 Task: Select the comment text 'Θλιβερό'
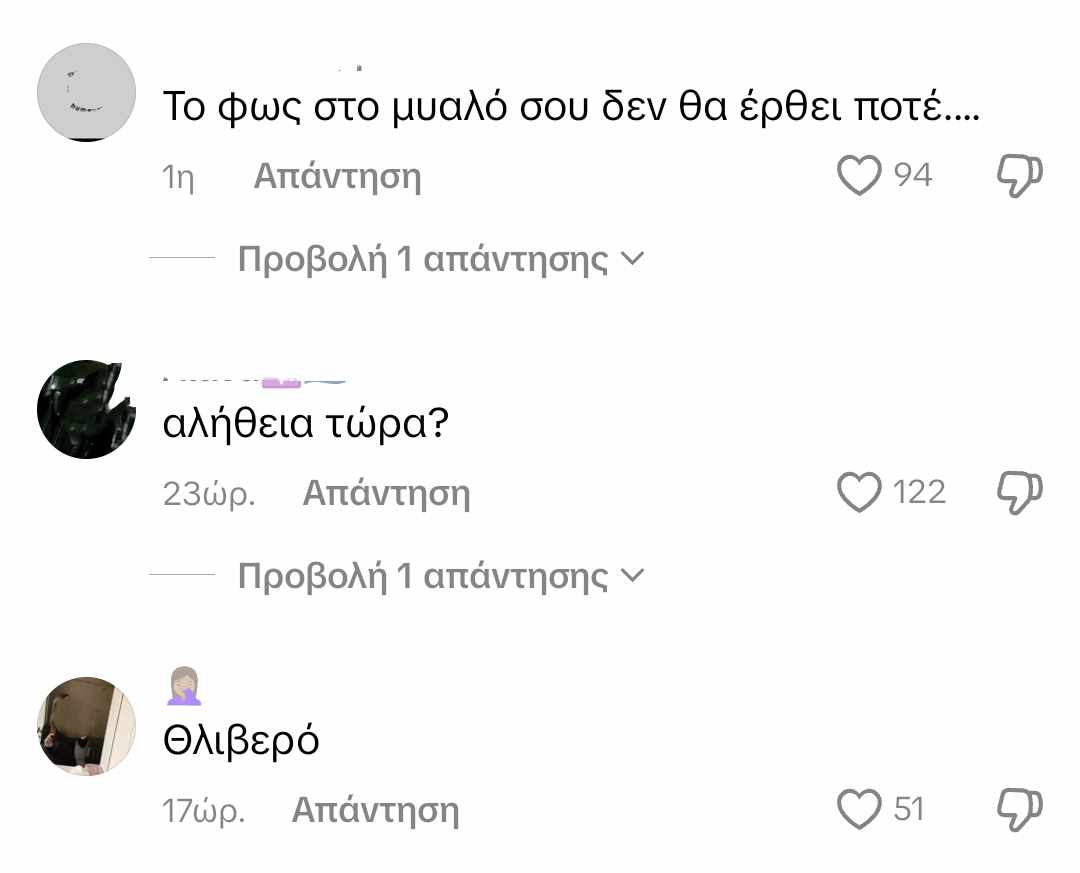(241, 741)
